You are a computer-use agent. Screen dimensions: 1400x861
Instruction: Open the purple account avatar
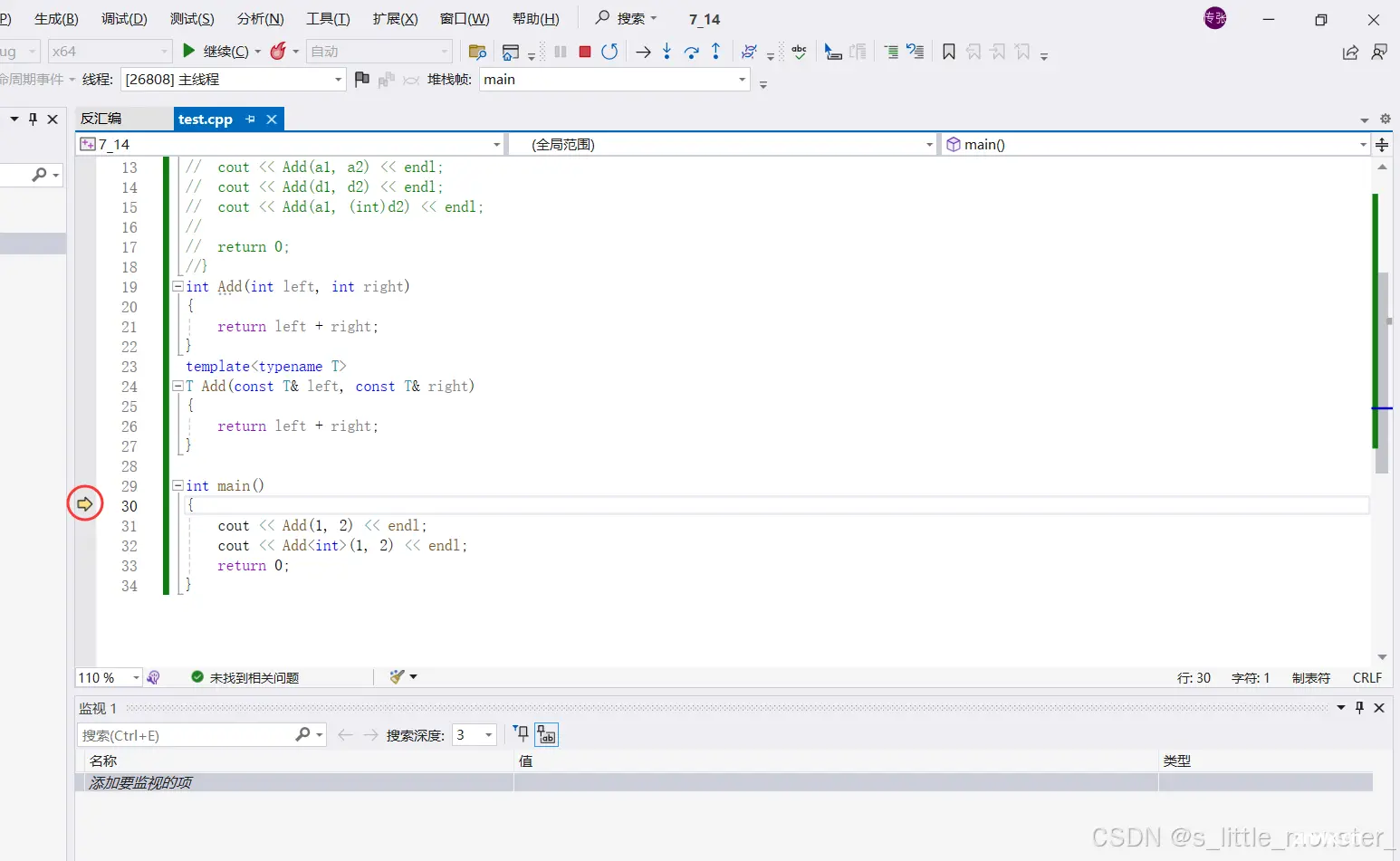click(1215, 18)
